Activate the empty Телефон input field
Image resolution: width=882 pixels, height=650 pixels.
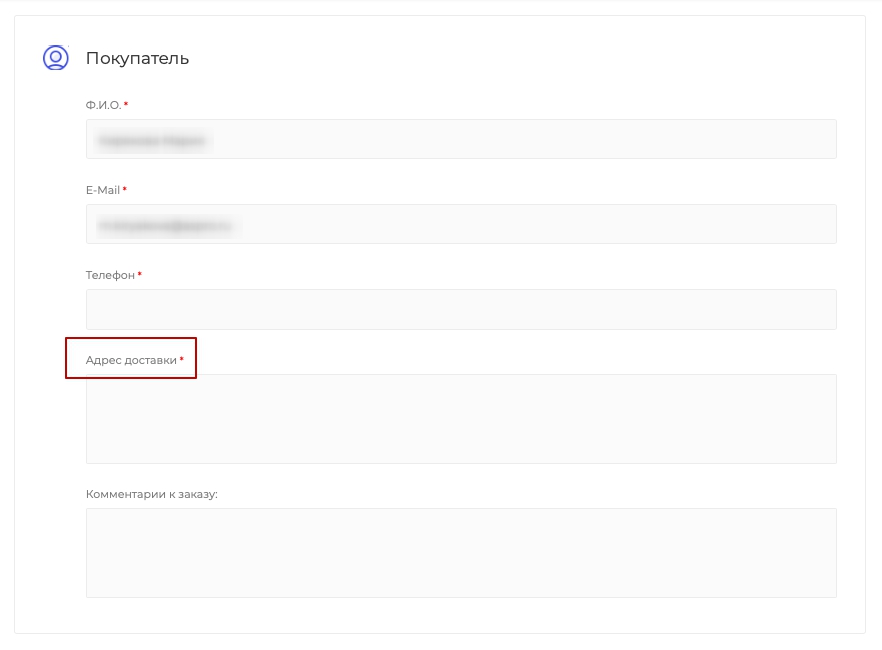click(x=461, y=309)
